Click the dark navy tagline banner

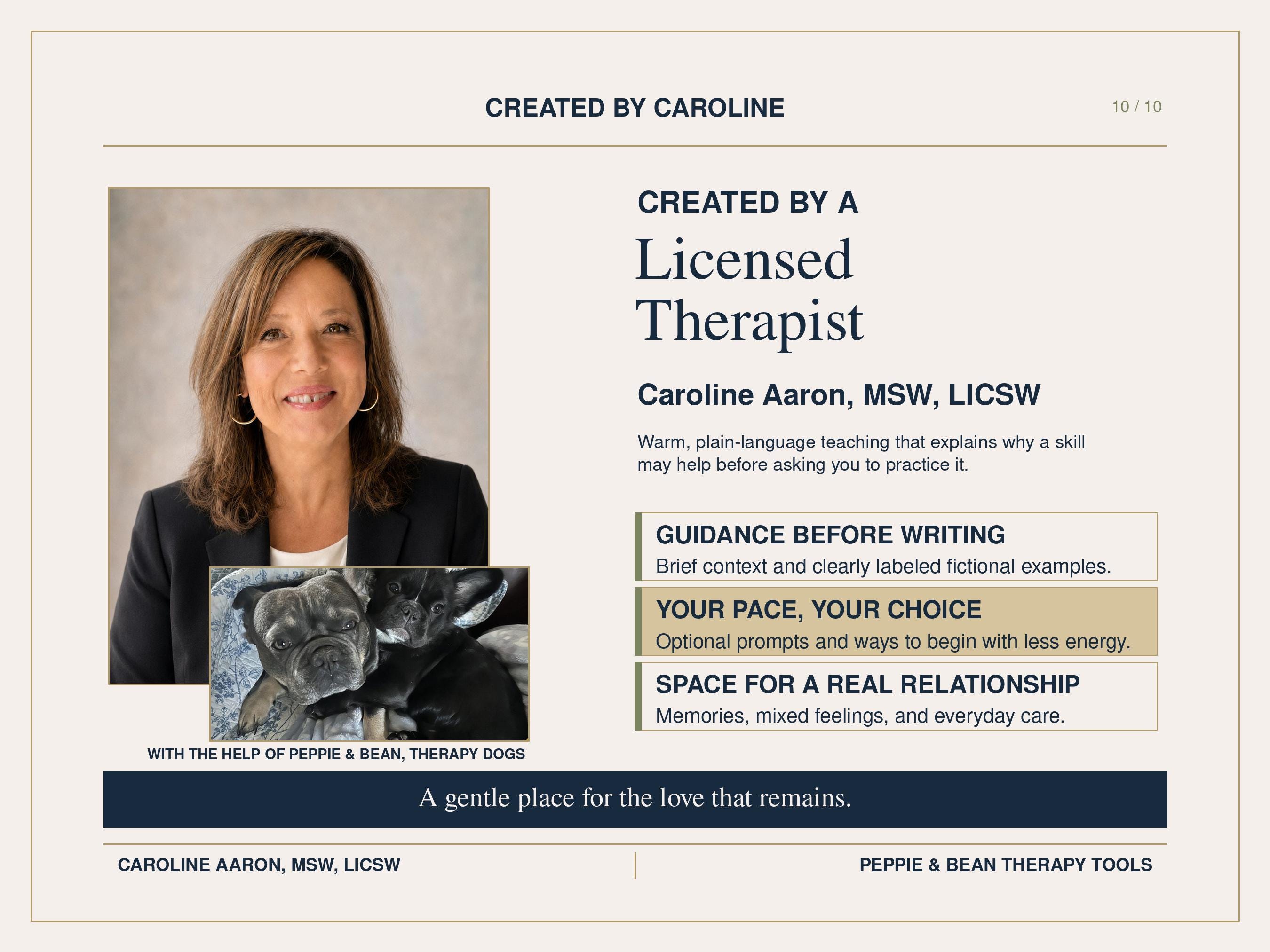pos(635,799)
